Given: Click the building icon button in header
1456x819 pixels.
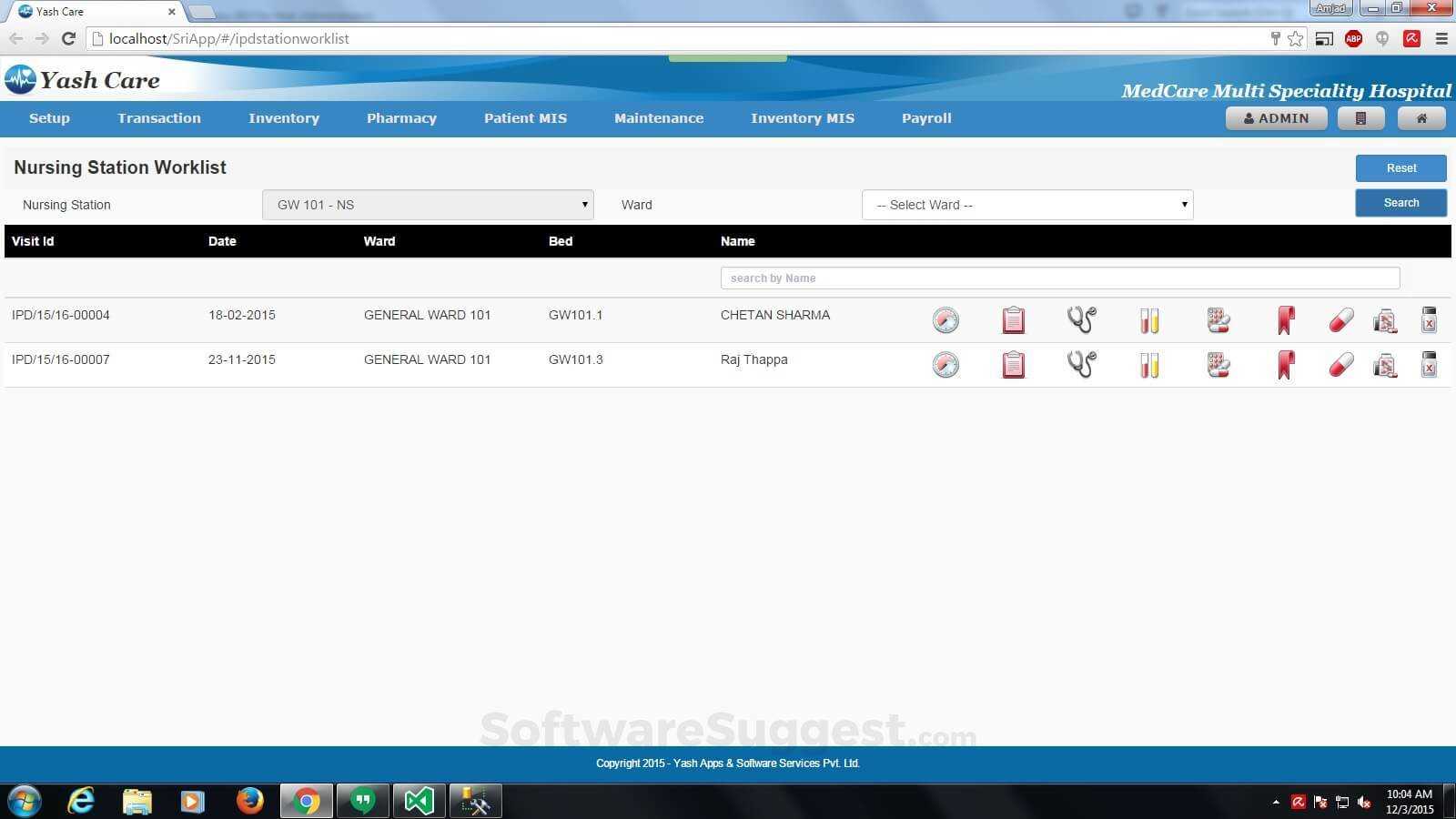Looking at the screenshot, I should coord(1360,118).
